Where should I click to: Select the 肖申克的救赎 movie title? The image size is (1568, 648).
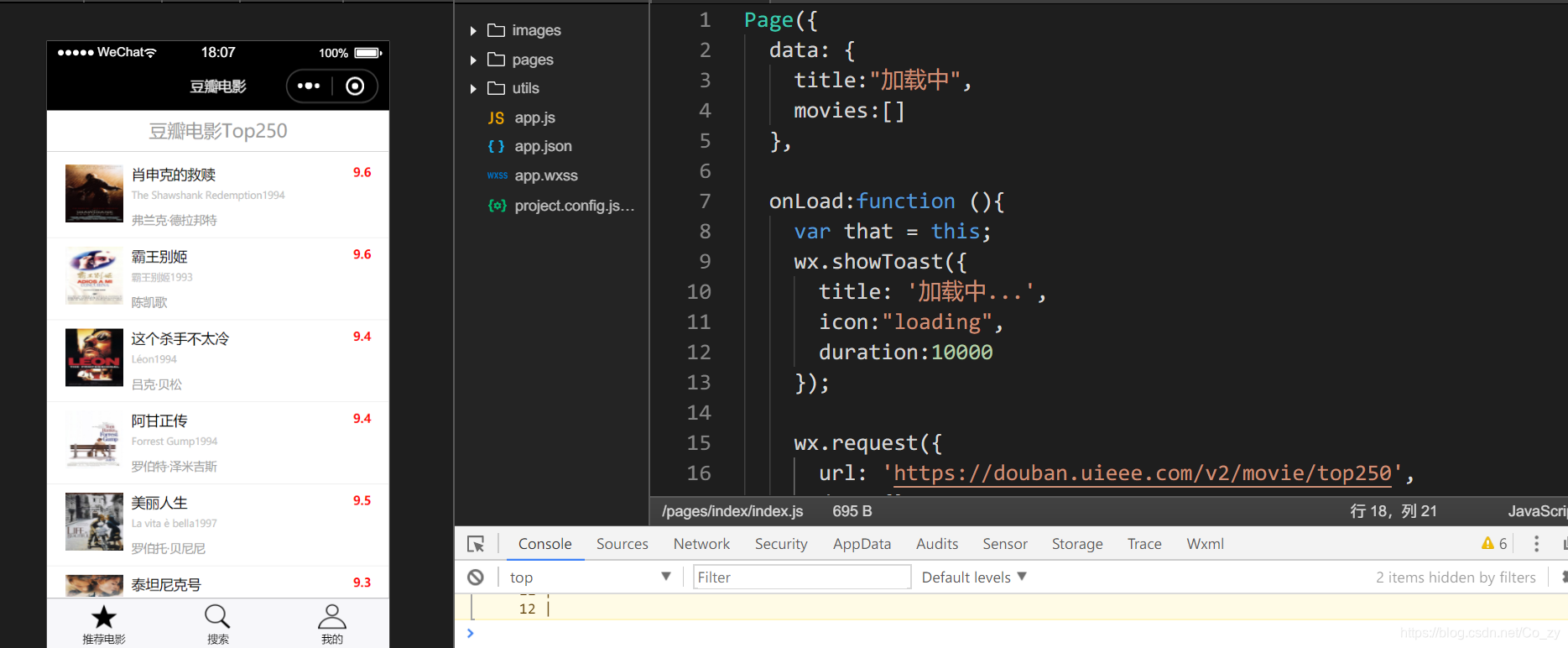(174, 175)
